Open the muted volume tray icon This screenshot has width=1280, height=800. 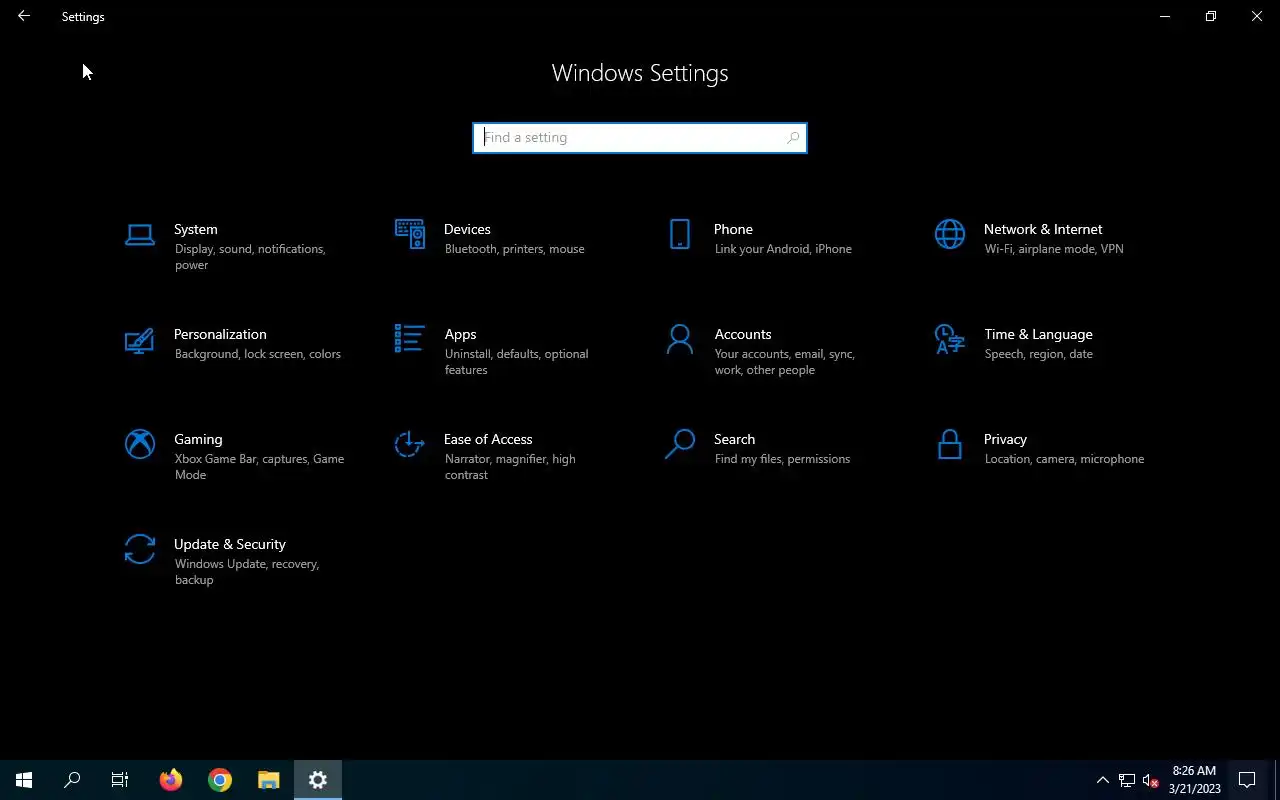coord(1150,780)
